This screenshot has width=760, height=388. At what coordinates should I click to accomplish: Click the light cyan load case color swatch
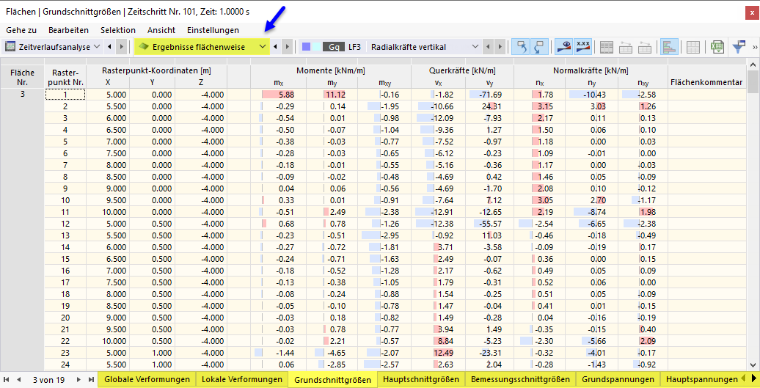[x=316, y=47]
